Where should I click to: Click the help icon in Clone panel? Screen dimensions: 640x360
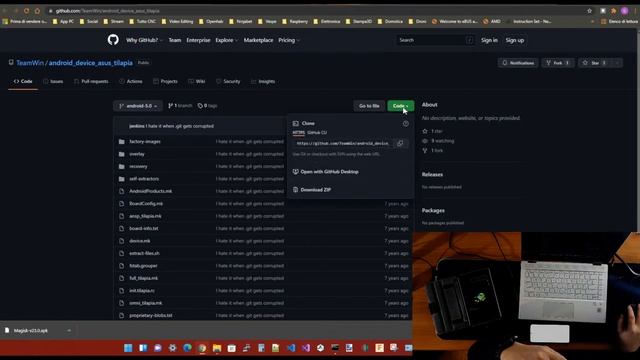coord(405,123)
